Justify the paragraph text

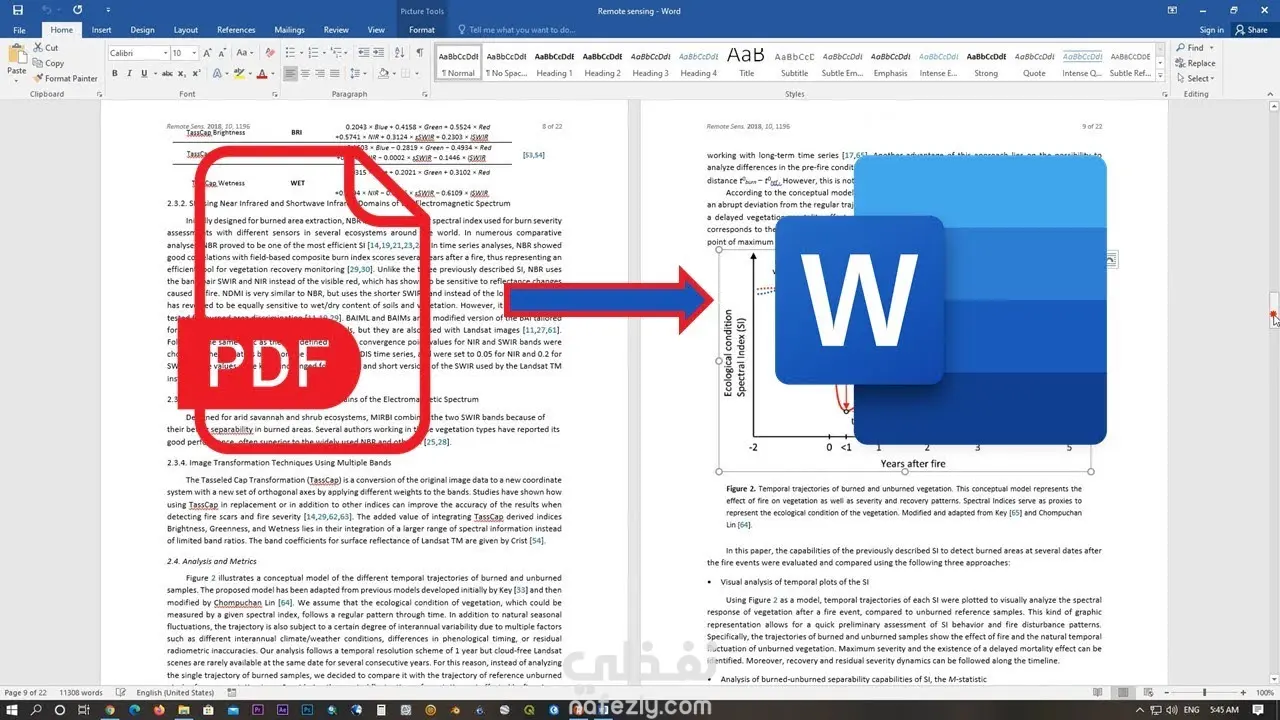tap(336, 74)
